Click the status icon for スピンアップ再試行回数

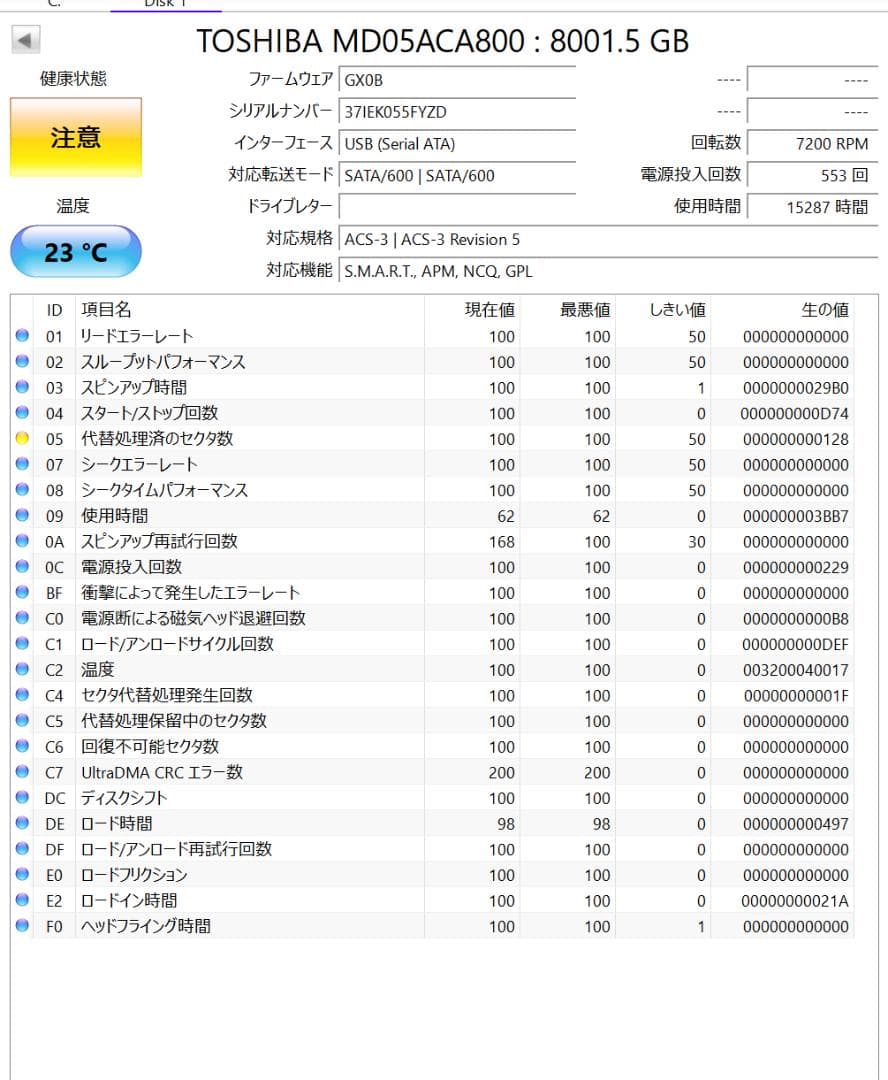[22, 541]
